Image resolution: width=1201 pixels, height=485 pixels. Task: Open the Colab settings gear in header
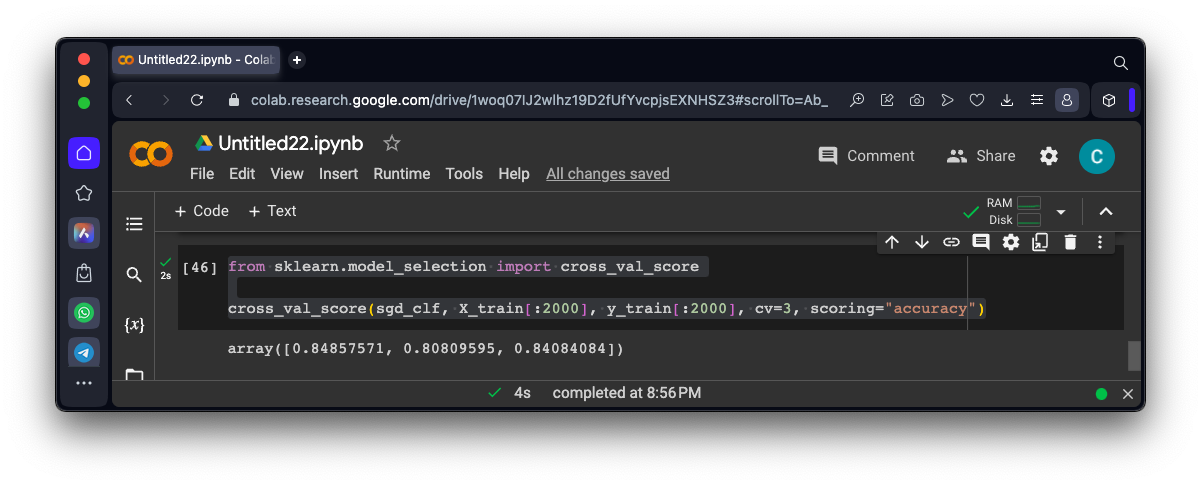tap(1049, 156)
